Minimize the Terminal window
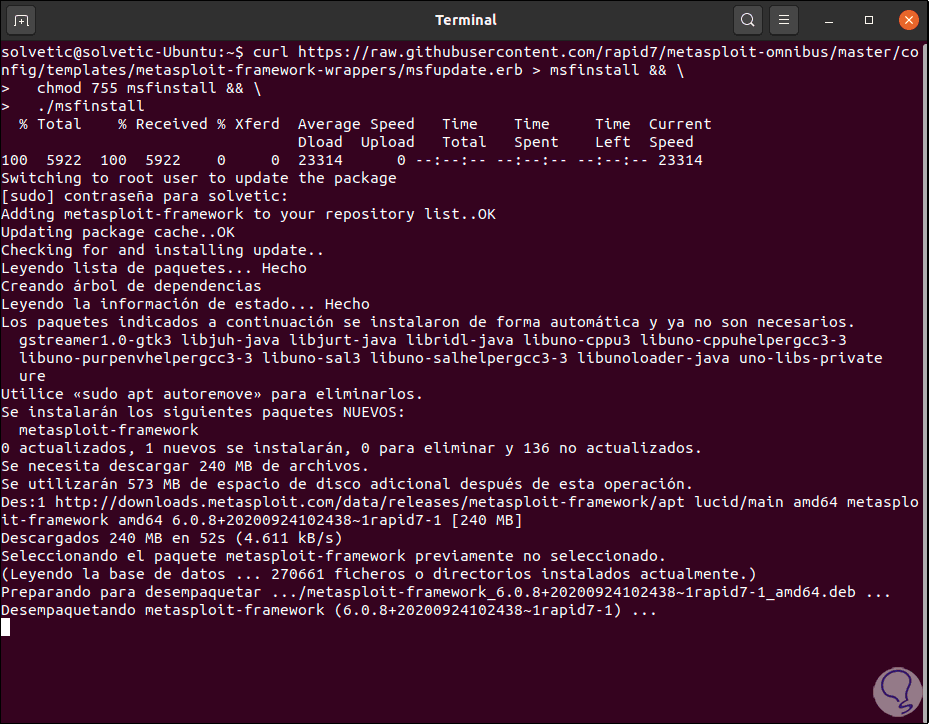Image resolution: width=929 pixels, height=724 pixels. pyautogui.click(x=829, y=20)
